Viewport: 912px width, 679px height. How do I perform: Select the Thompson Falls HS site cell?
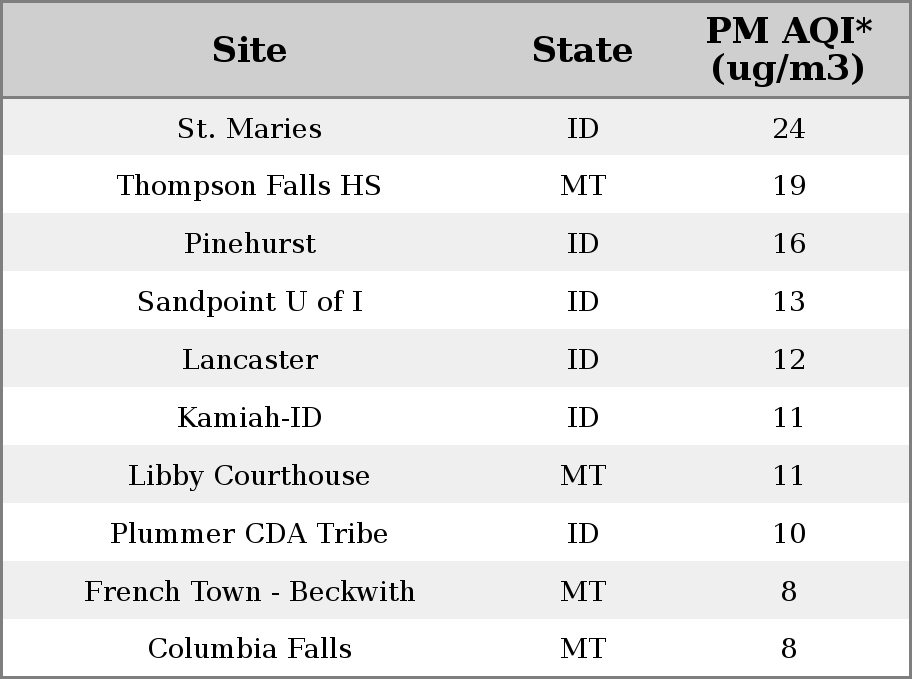tap(249, 186)
